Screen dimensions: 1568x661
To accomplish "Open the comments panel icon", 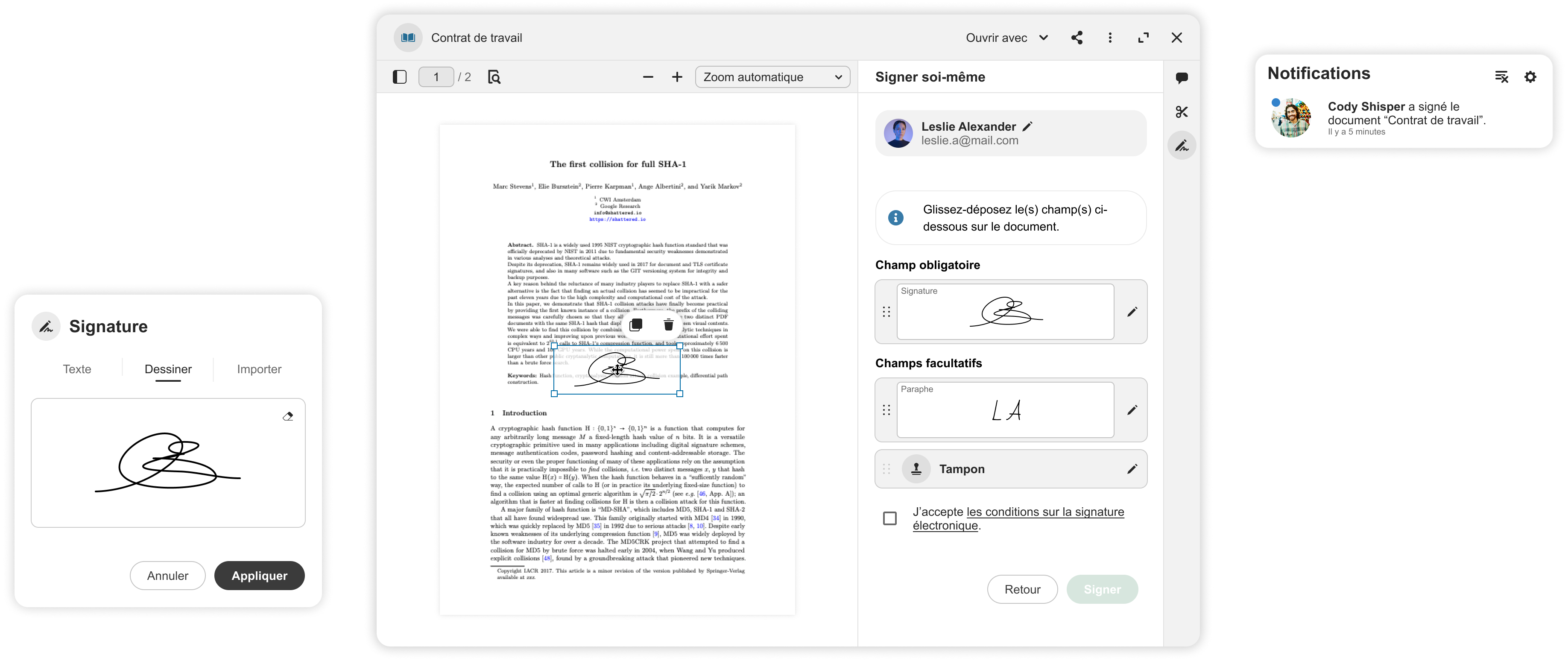I will (1182, 78).
